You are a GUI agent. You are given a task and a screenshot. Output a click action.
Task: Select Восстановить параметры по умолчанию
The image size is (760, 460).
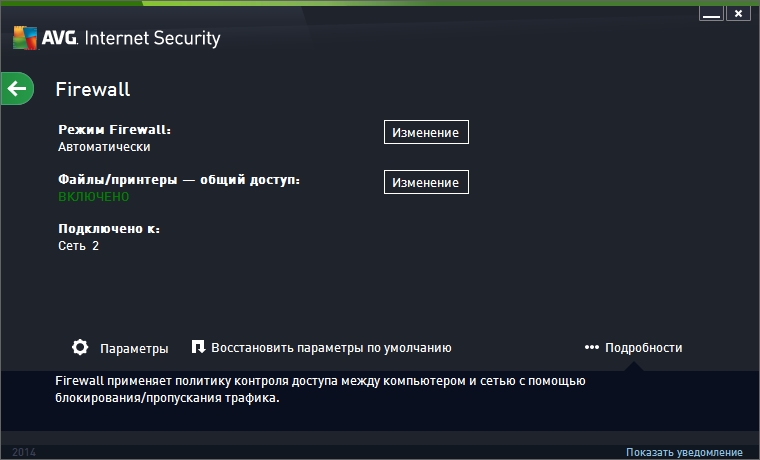pyautogui.click(x=331, y=348)
